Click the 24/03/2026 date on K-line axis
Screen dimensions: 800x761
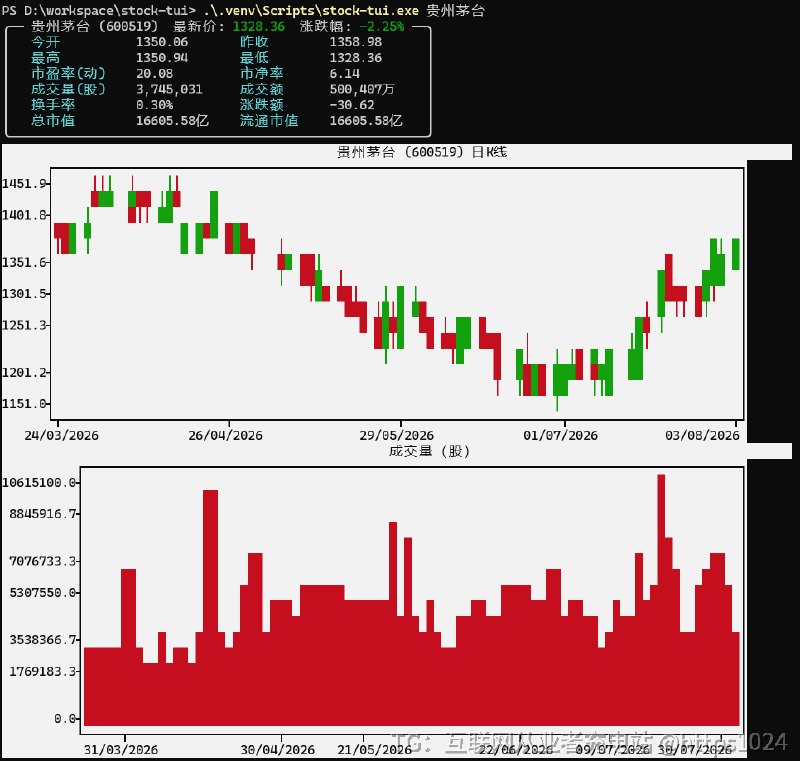(61, 436)
